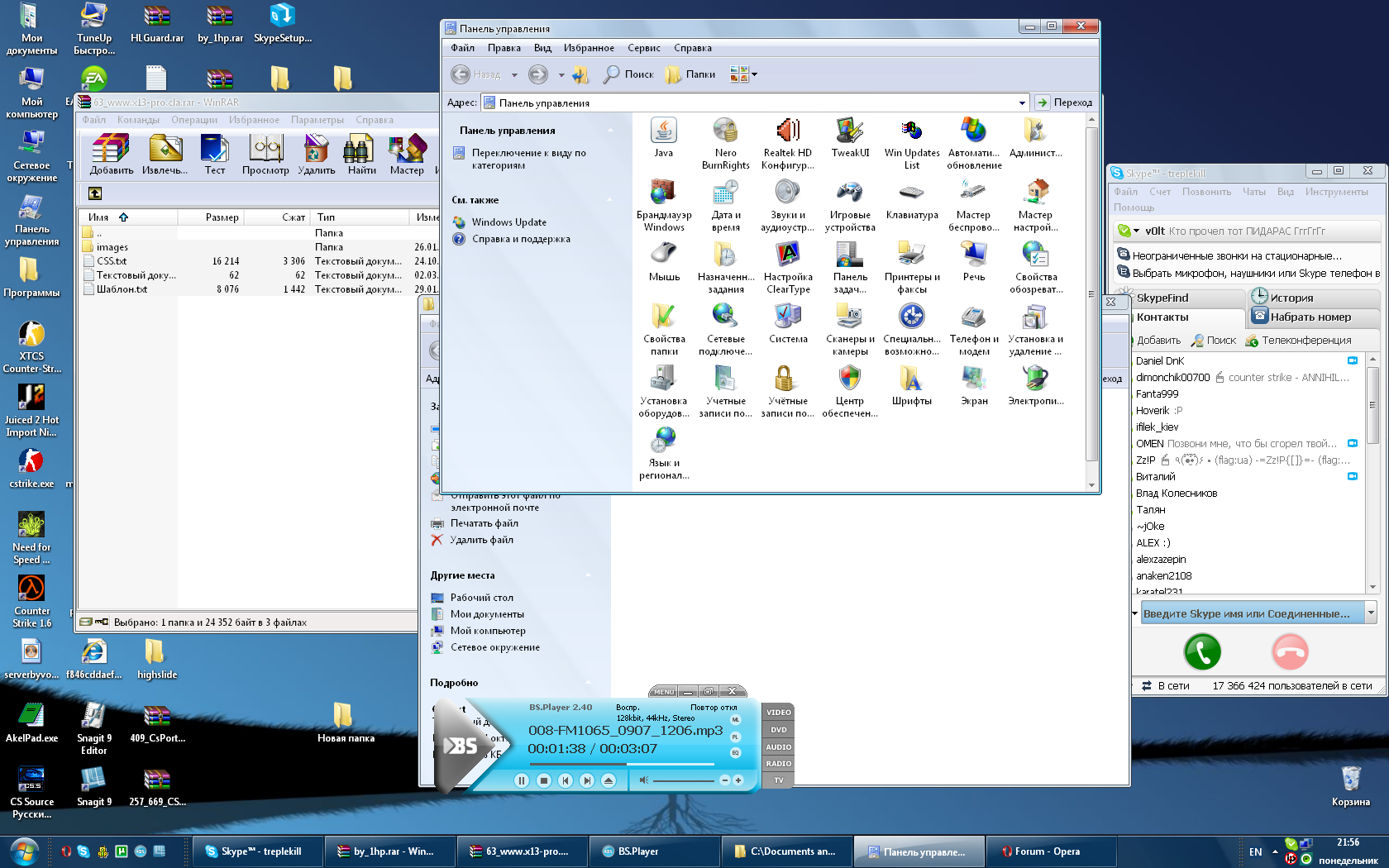The image size is (1389, 868).
Task: Open Windows Update link in side panel
Action: click(508, 222)
